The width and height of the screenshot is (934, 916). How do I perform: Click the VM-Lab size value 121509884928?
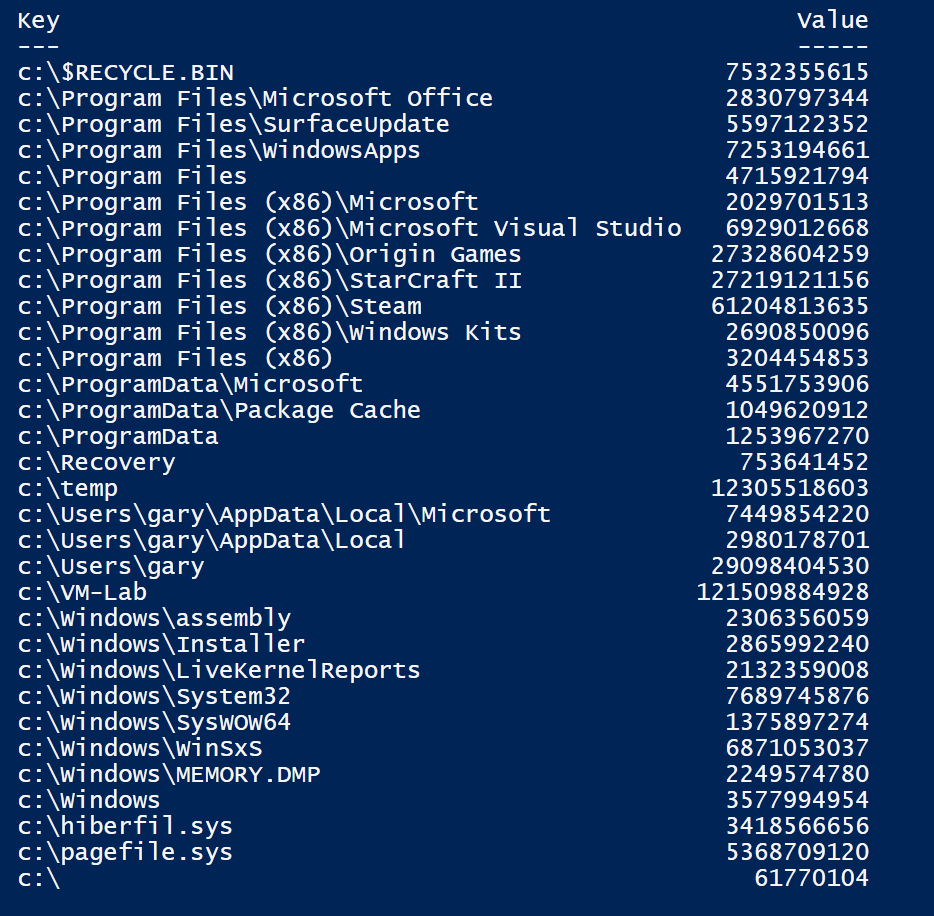coord(782,592)
